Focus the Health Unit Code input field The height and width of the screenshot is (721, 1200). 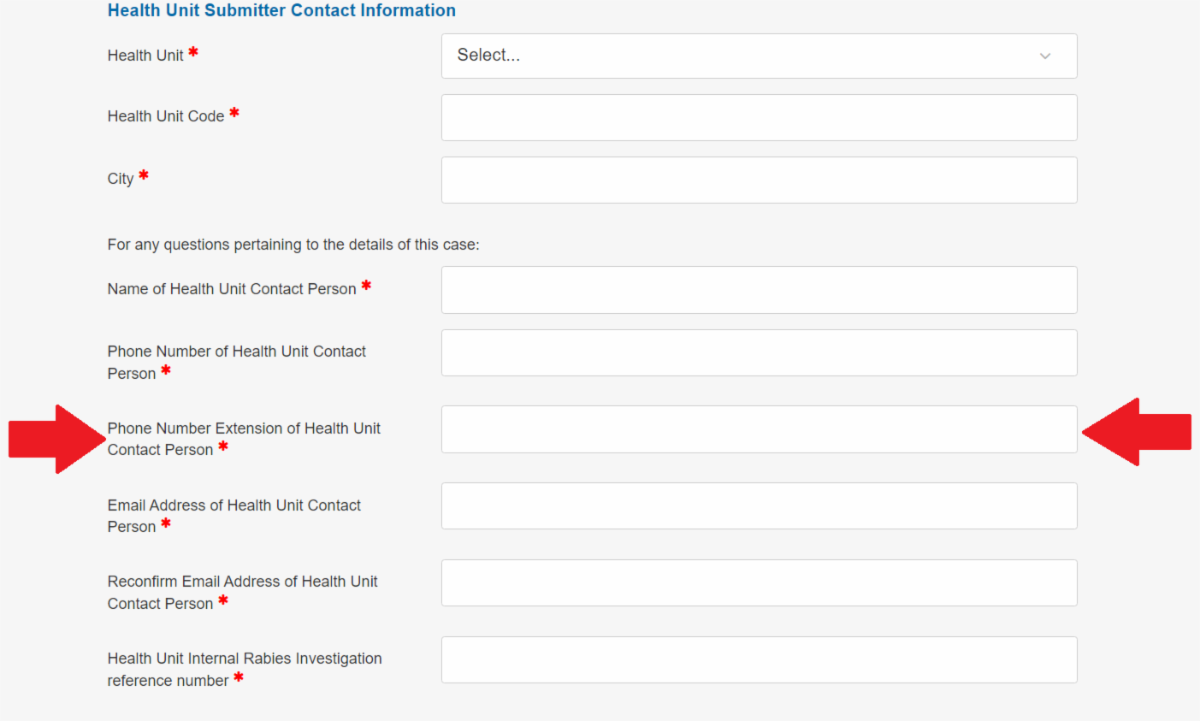[759, 118]
